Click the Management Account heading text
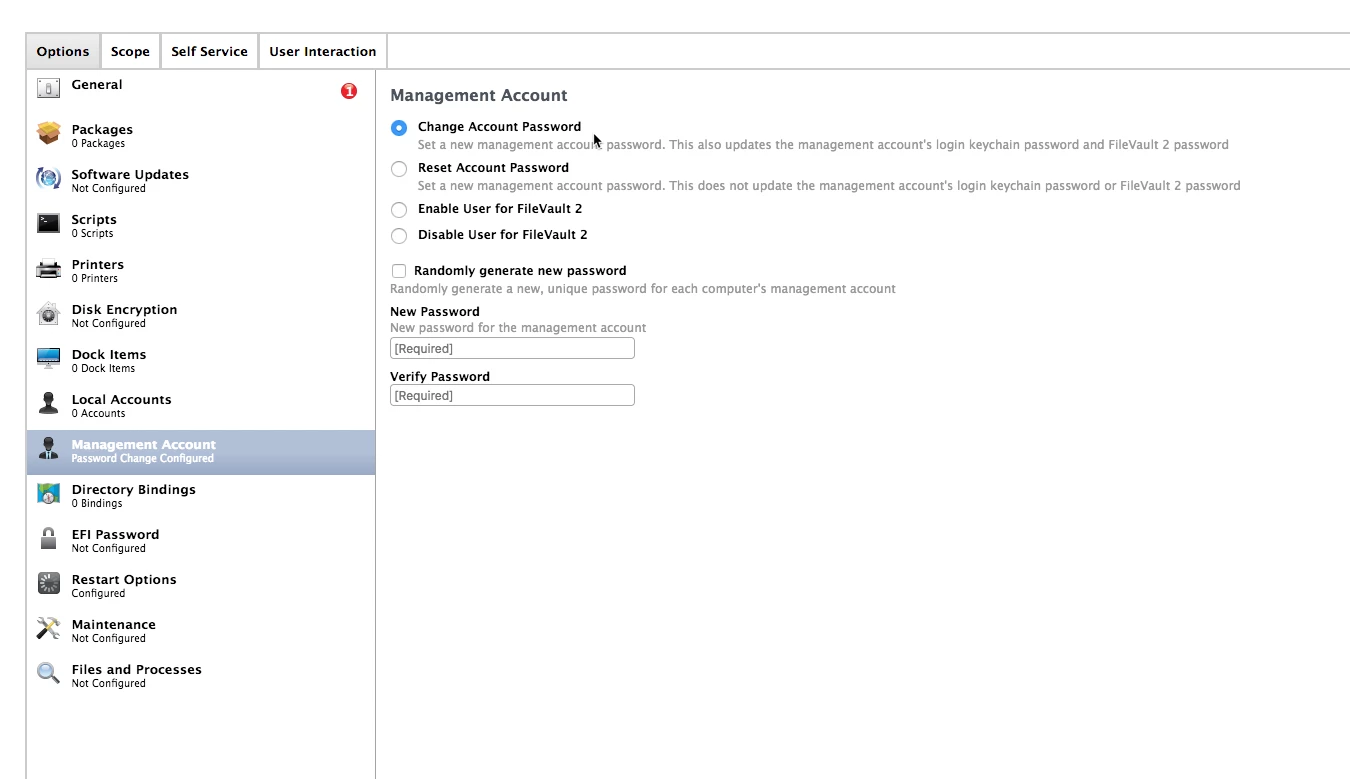 point(479,95)
